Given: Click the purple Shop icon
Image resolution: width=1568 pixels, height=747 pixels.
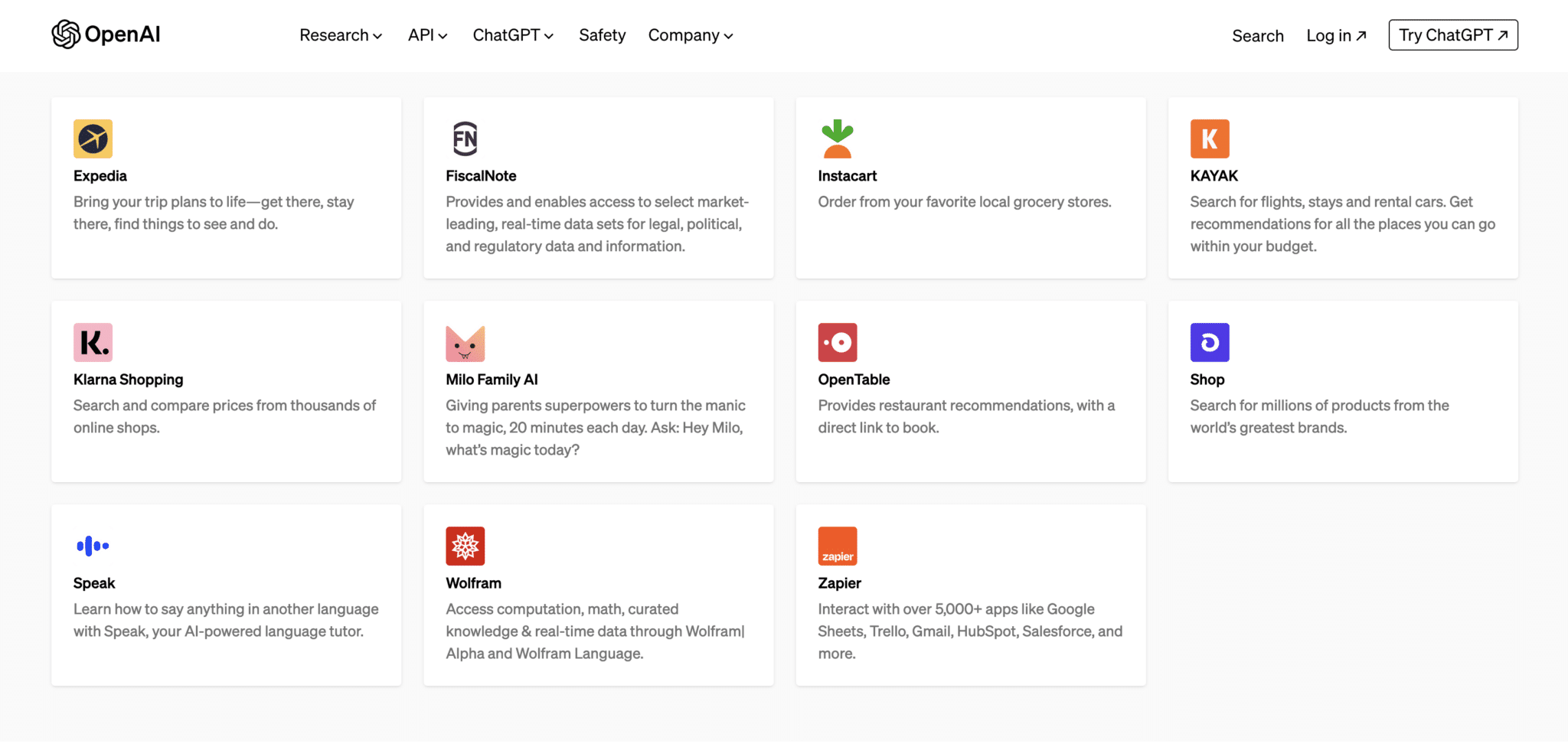Looking at the screenshot, I should [1209, 342].
